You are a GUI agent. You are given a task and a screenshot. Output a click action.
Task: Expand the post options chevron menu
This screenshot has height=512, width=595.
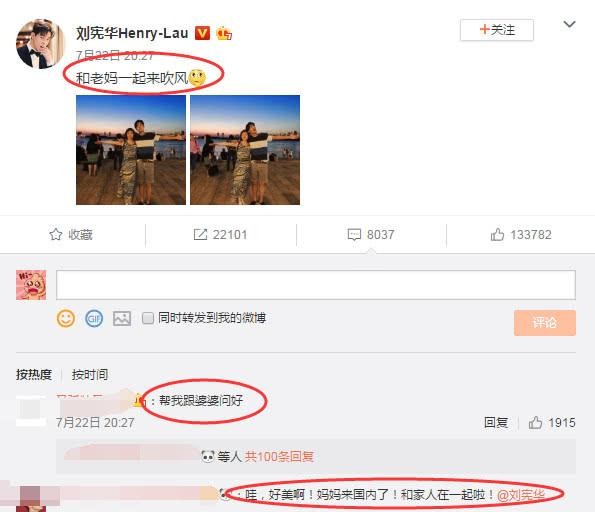click(569, 25)
